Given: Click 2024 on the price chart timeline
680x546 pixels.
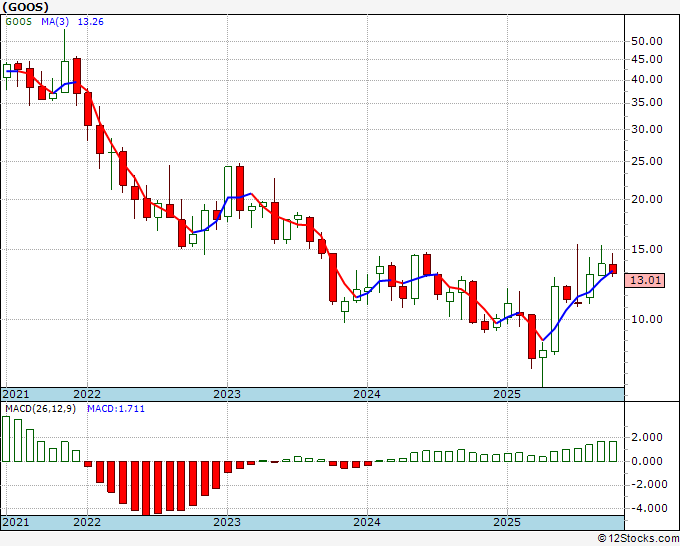Looking at the screenshot, I should [367, 394].
